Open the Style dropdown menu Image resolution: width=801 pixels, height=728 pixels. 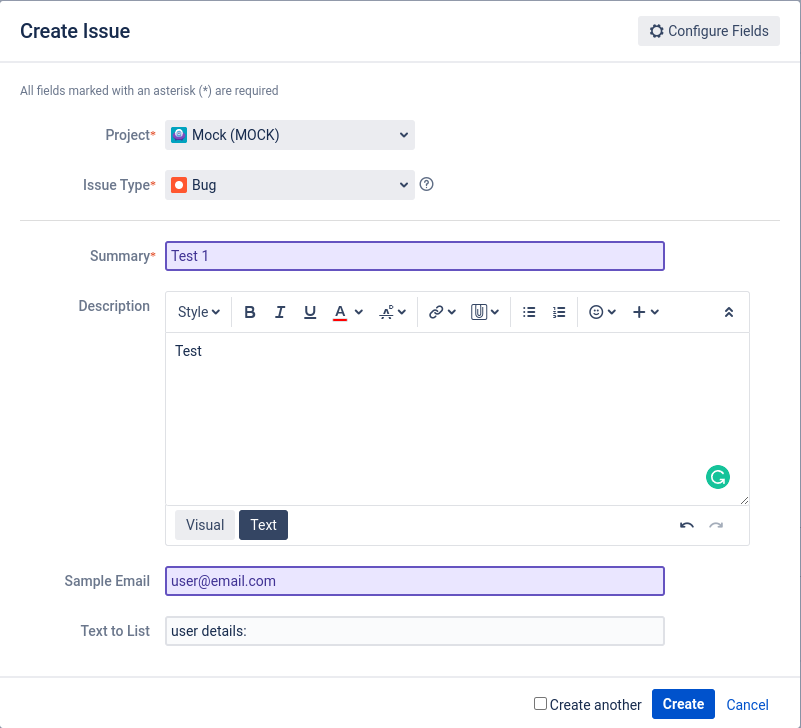pos(199,312)
